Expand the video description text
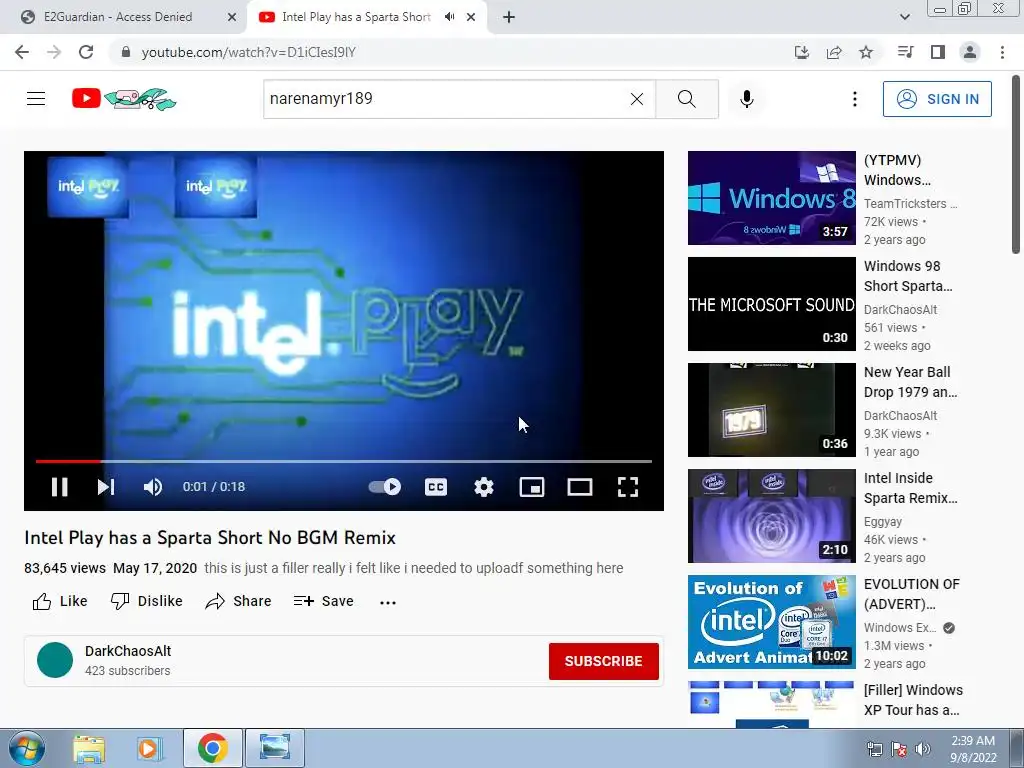Image resolution: width=1024 pixels, height=768 pixels. 413,568
